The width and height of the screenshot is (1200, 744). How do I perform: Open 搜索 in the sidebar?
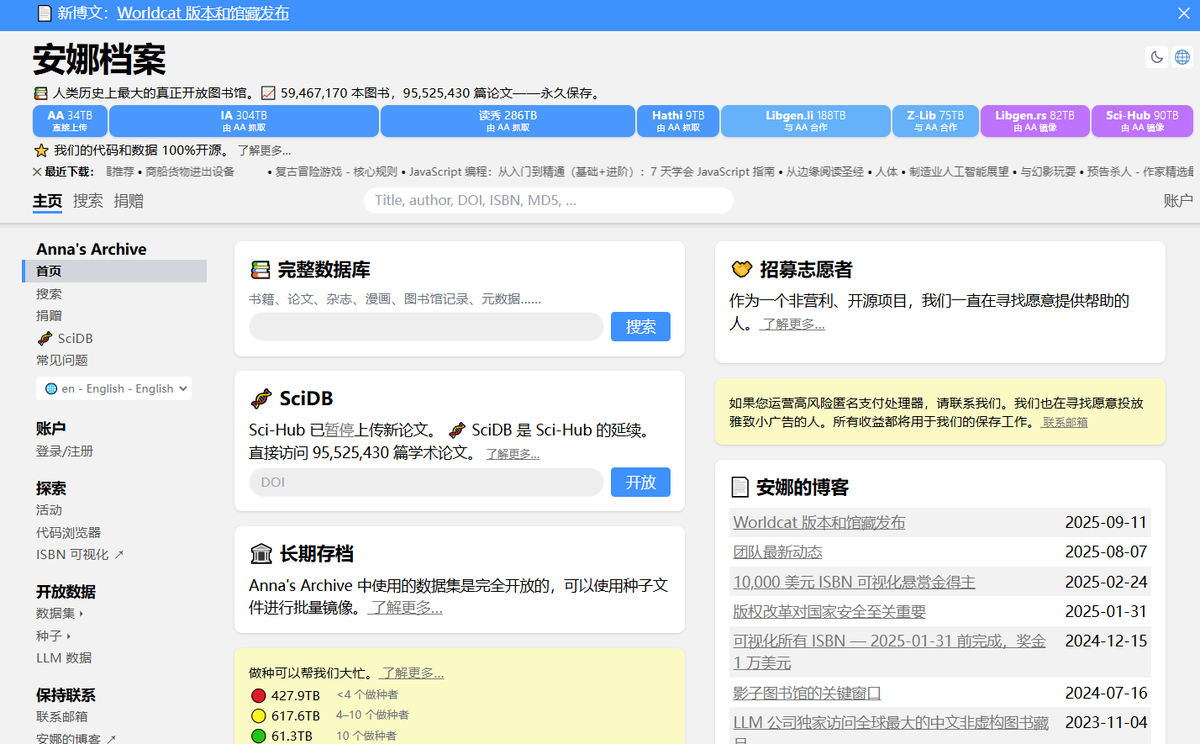[49, 294]
